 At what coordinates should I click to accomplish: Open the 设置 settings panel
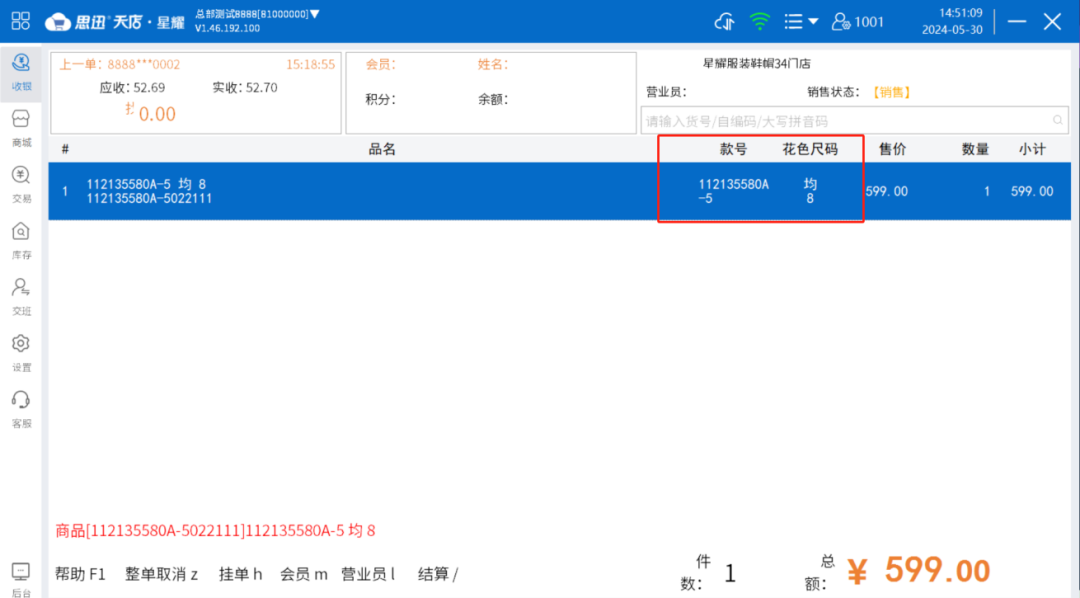[22, 352]
